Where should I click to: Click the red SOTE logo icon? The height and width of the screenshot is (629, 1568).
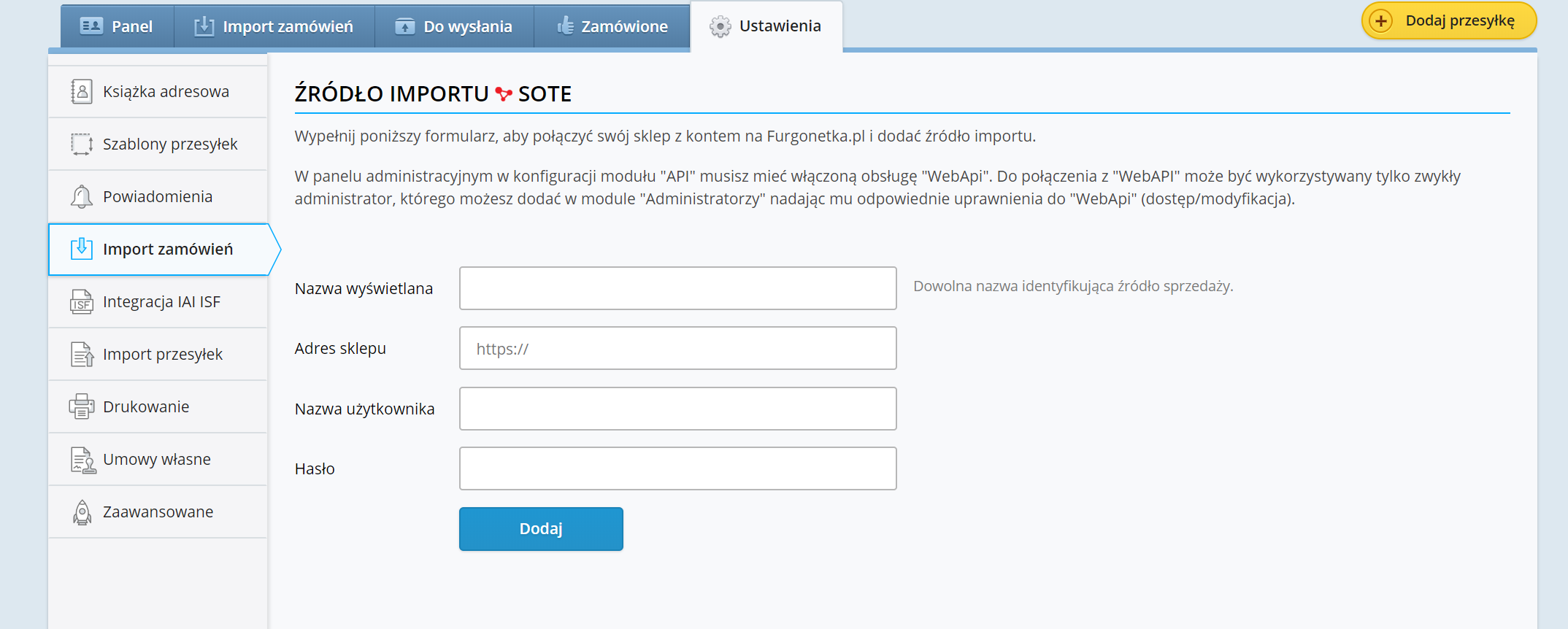(504, 94)
